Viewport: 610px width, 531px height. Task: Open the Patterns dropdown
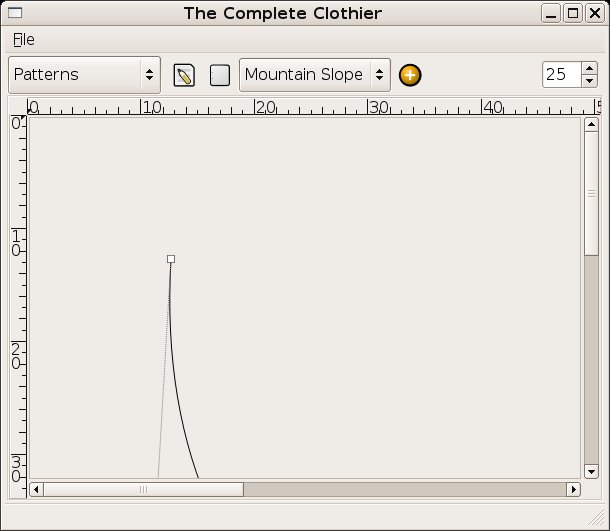[x=84, y=75]
